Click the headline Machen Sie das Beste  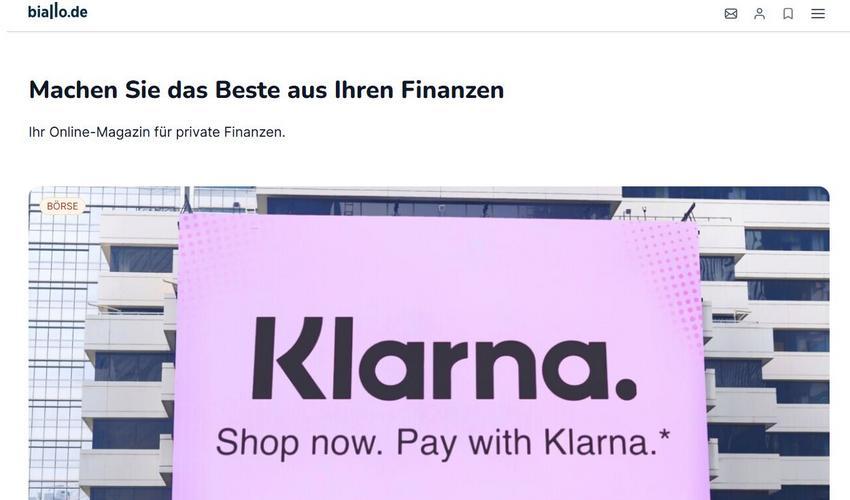(266, 90)
